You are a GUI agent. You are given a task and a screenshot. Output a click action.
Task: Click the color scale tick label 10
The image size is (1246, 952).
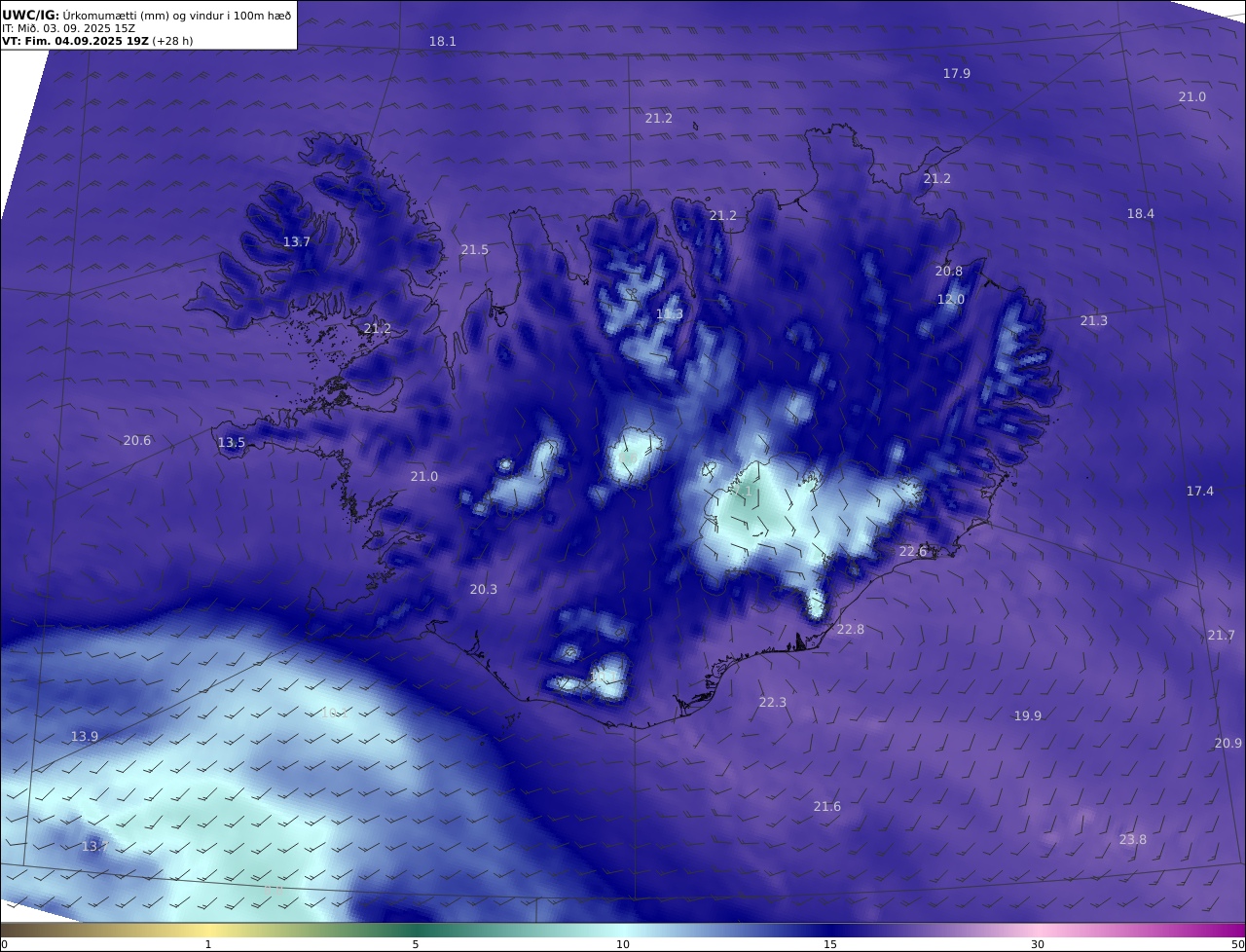click(x=623, y=944)
